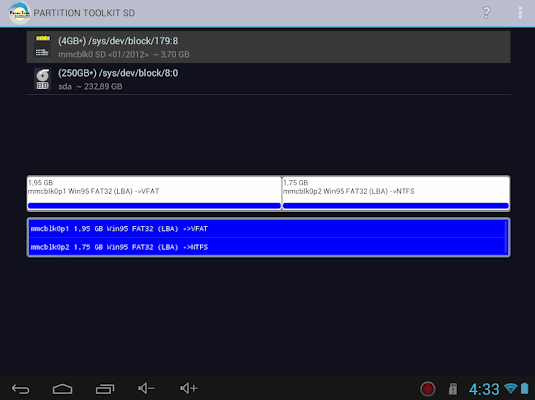Select the 1,95 GB mmcblk0p1 VFAT partition block
Screen dimensions: 535x400
click(154, 193)
